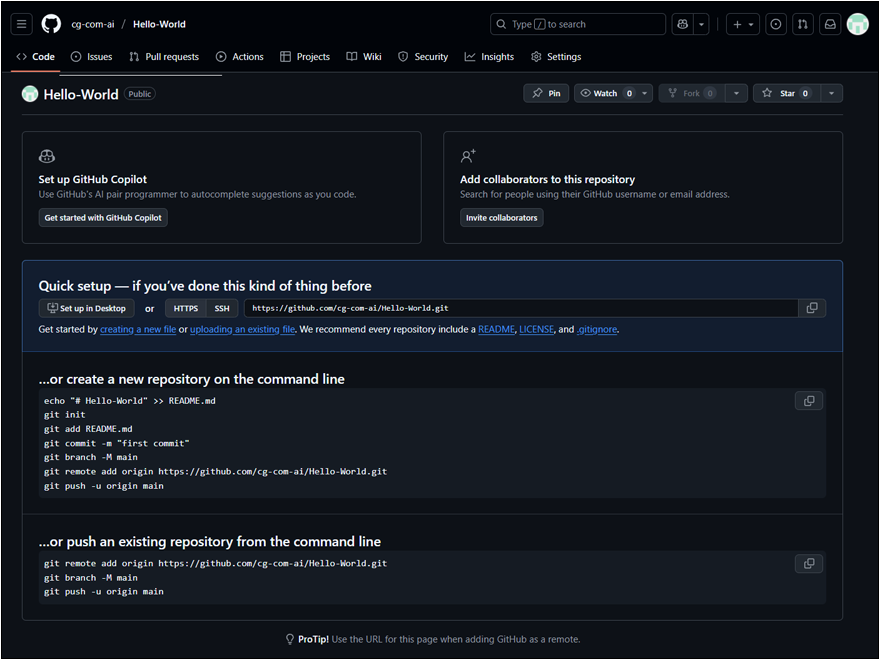This screenshot has height=660, width=880.
Task: Open the pull requests header icon
Action: 802,24
